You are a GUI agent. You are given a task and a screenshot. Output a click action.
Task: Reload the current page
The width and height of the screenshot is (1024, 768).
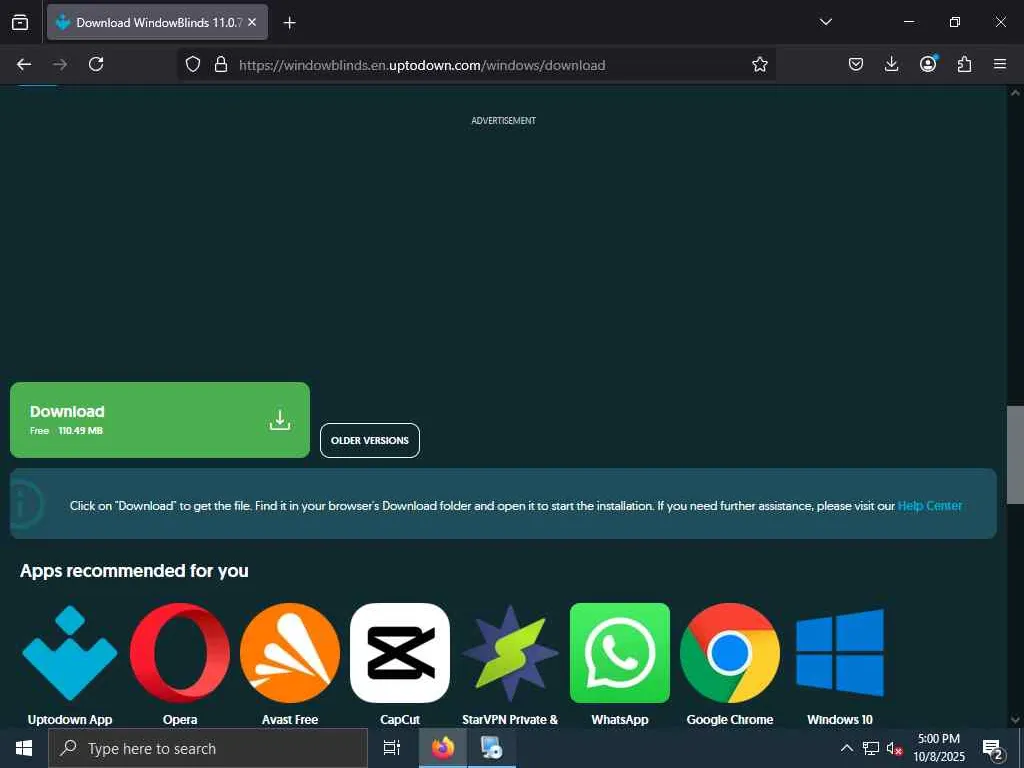(x=96, y=64)
